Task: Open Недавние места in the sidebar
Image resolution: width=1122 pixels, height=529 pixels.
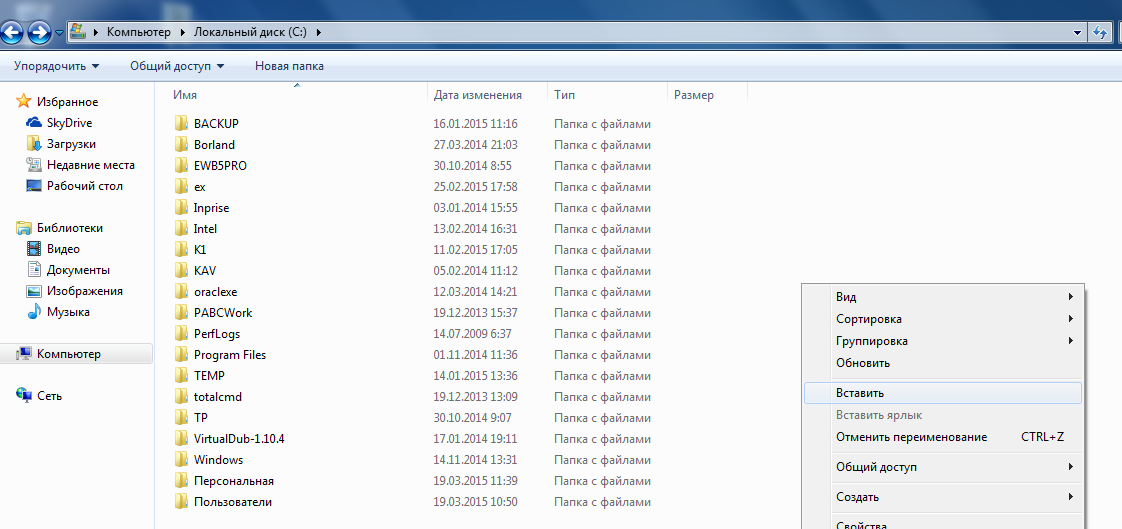Action: pos(91,165)
